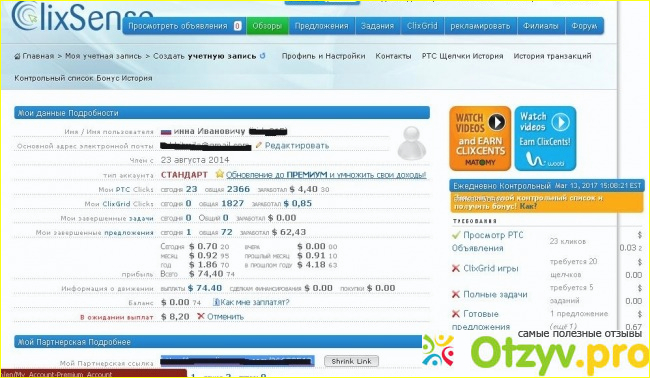
Task: Click the partner referral link field
Action: click(x=237, y=361)
